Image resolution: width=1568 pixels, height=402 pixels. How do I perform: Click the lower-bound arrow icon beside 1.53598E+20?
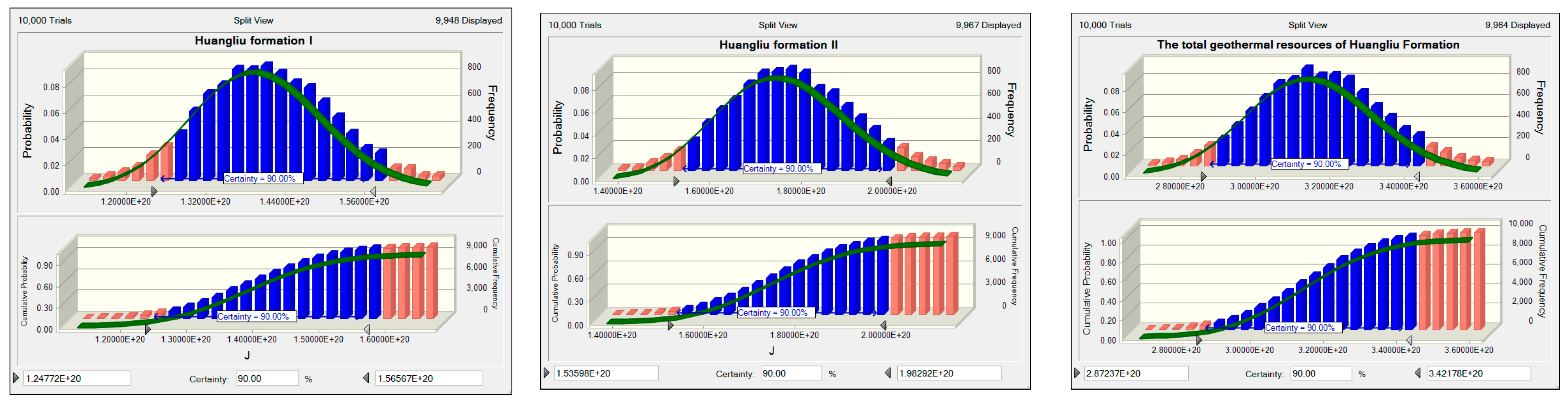click(547, 373)
